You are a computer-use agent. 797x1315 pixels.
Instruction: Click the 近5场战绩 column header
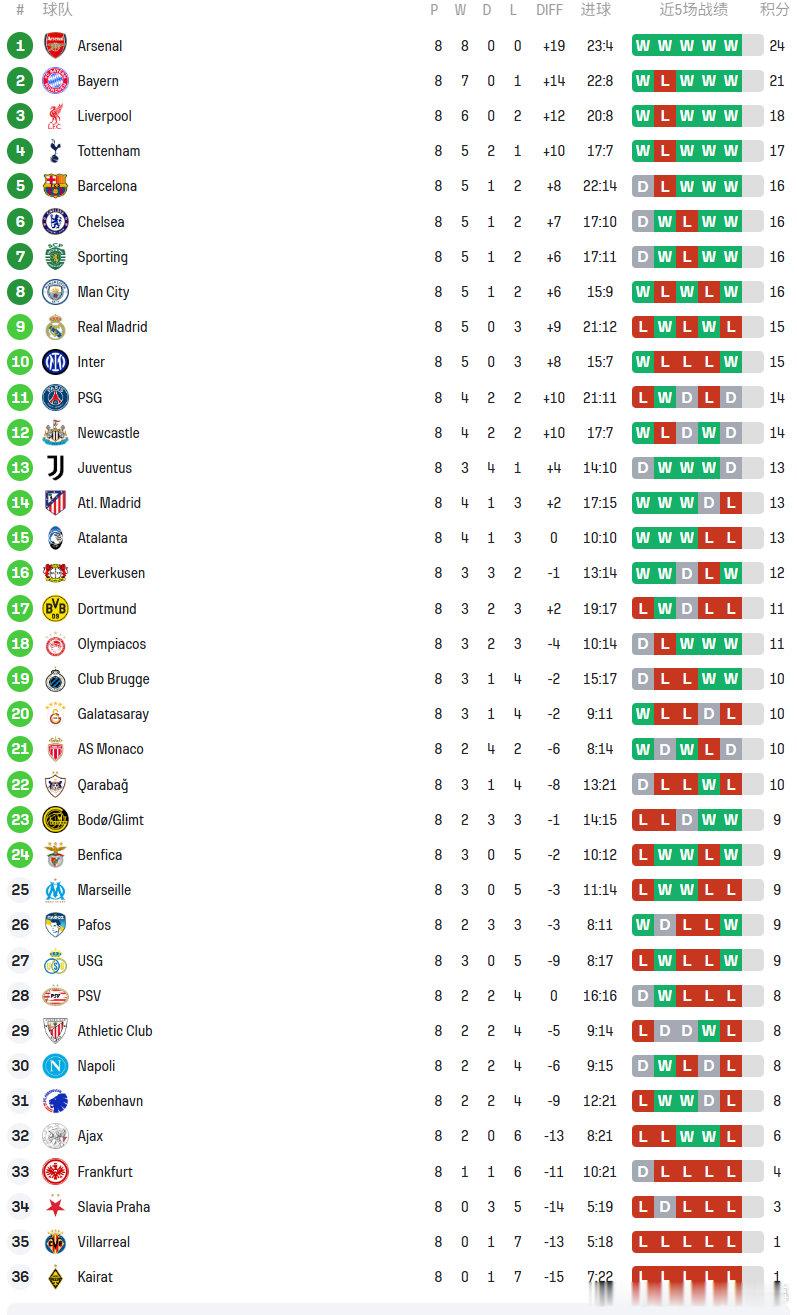coord(693,10)
